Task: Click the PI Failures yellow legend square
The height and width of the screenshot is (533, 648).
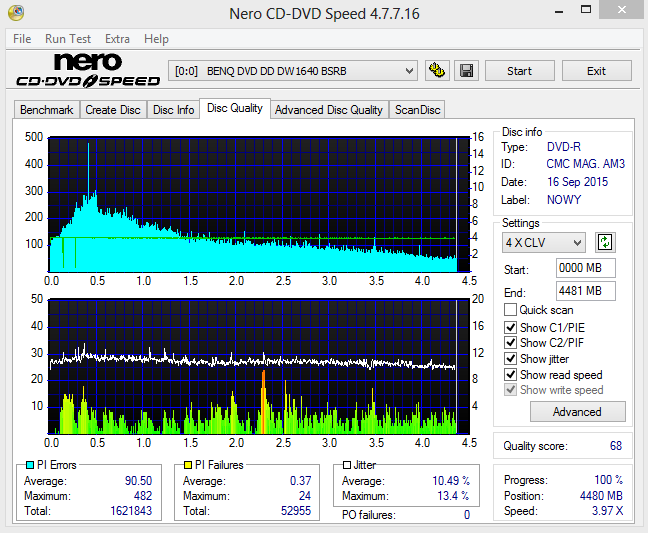Action: 188,465
